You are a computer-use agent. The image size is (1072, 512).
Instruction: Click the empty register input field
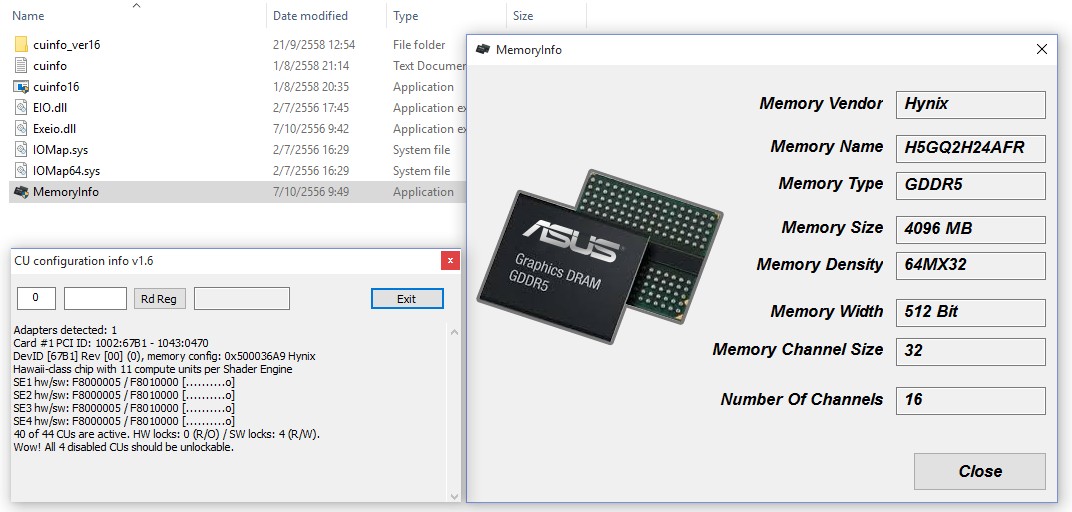[x=95, y=299]
